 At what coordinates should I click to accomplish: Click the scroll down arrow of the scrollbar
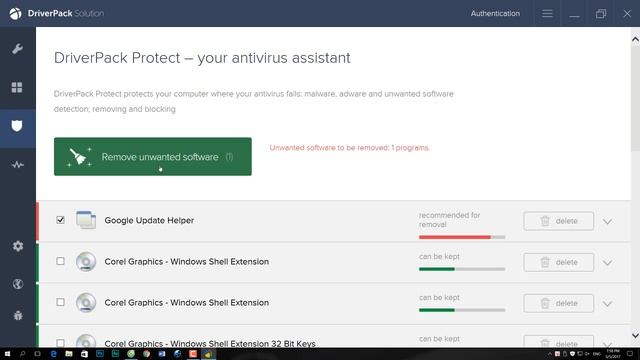point(635,336)
